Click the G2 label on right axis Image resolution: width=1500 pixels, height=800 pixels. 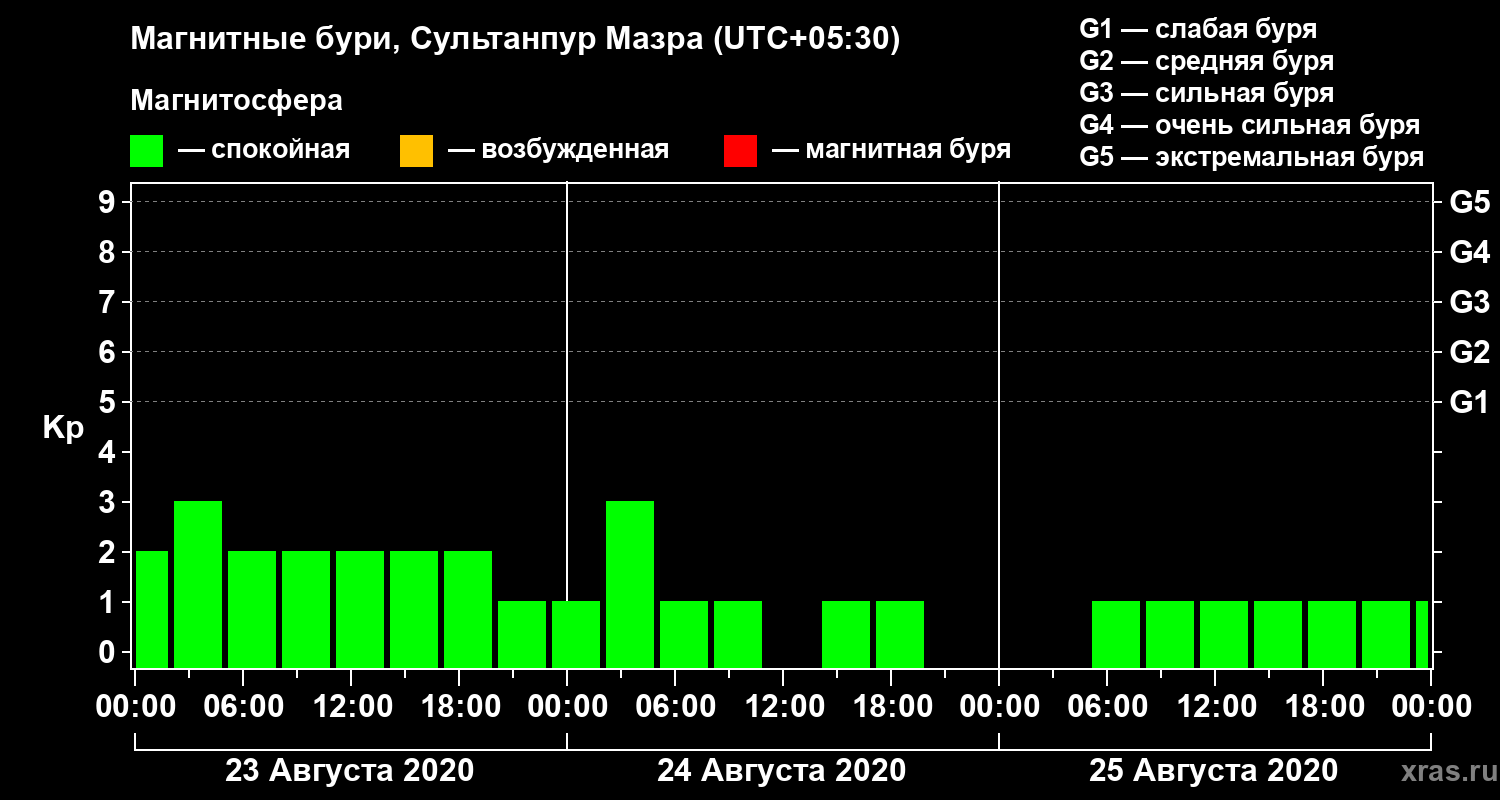coord(1469,352)
